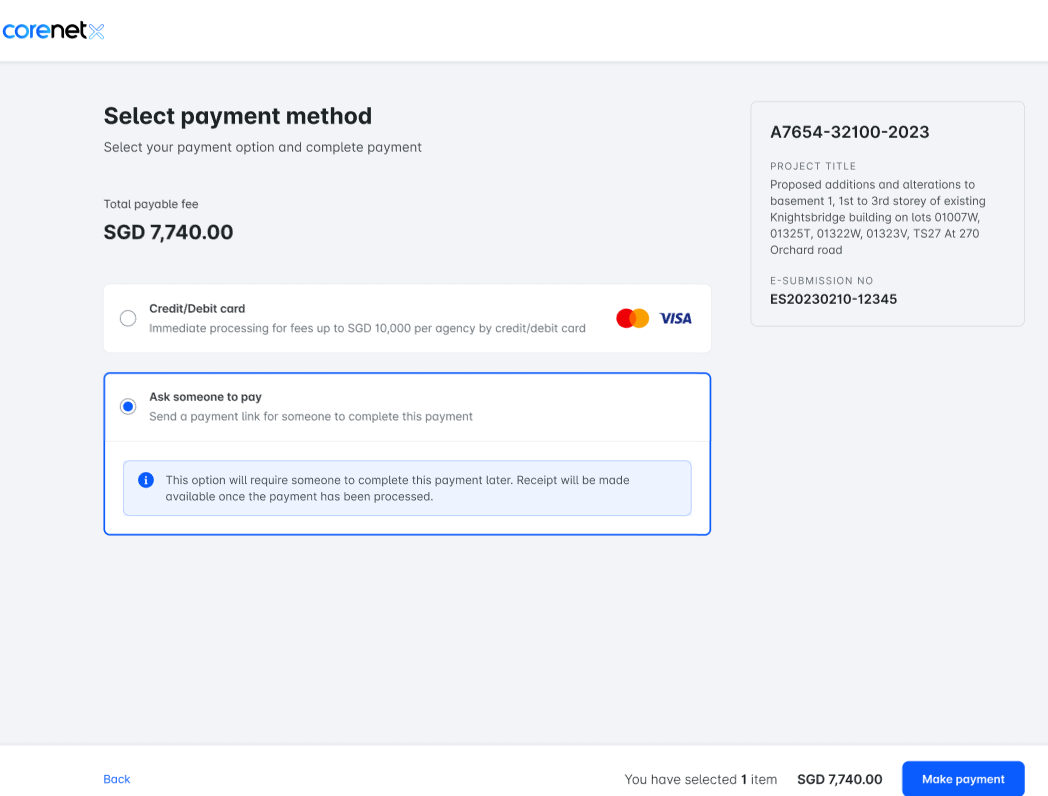
Task: Click the Back link
Action: pos(116,778)
